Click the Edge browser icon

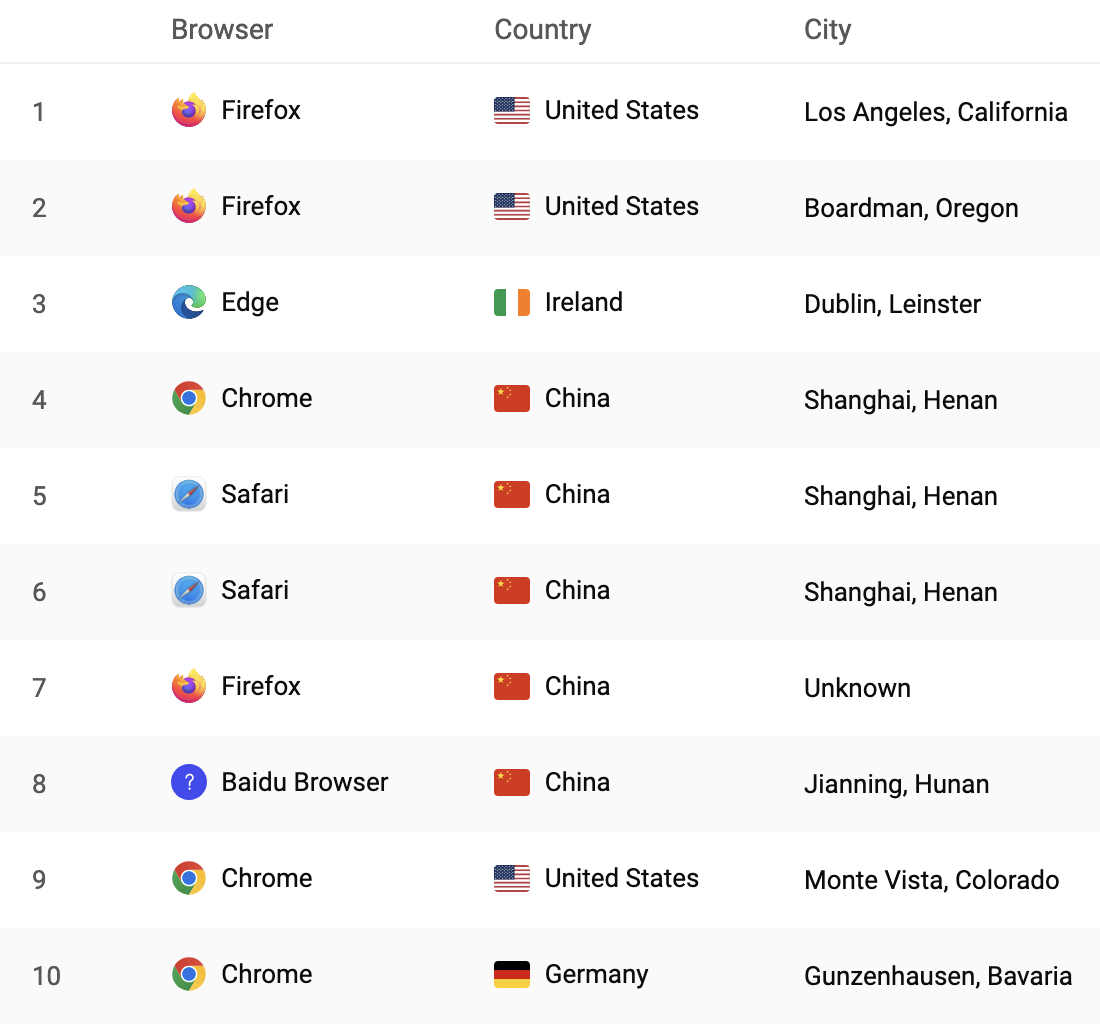pos(188,302)
